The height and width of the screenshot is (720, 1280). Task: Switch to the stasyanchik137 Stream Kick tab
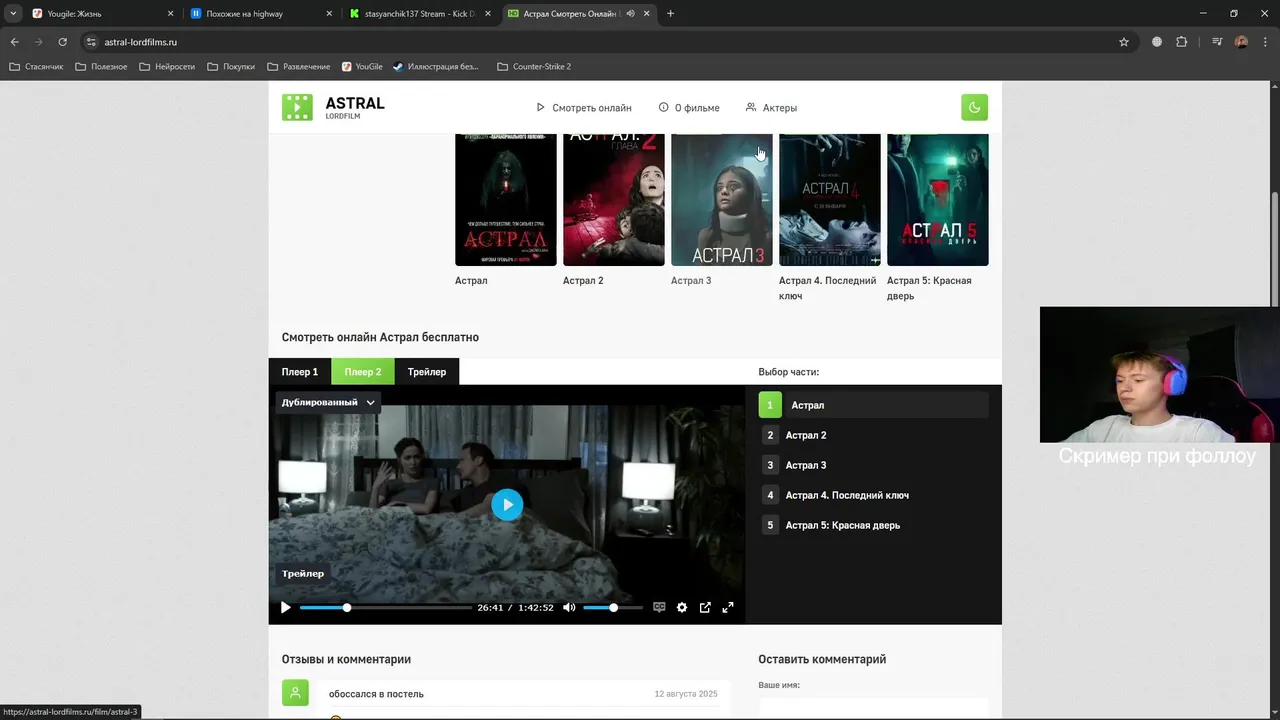point(421,14)
